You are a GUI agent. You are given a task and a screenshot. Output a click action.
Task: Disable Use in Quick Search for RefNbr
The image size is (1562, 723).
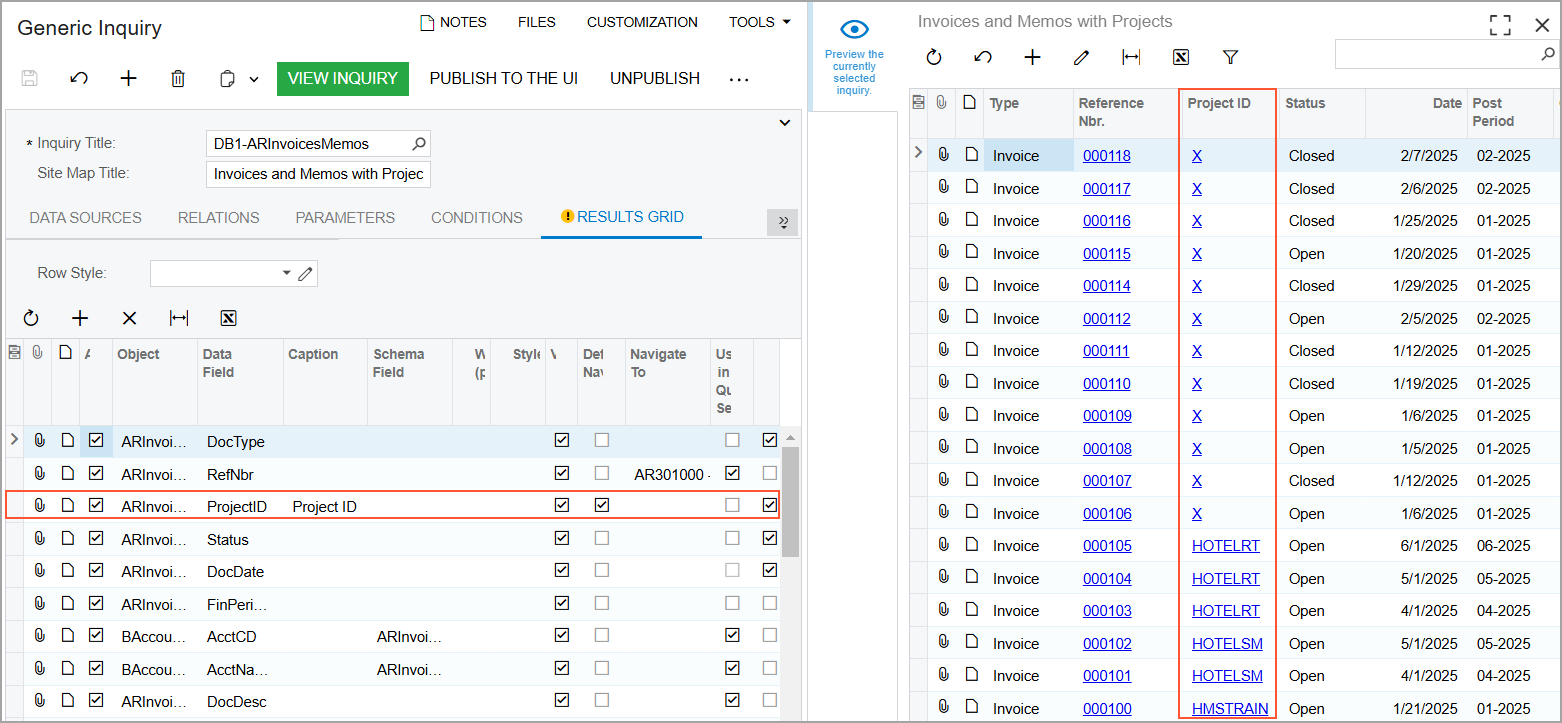point(732,473)
